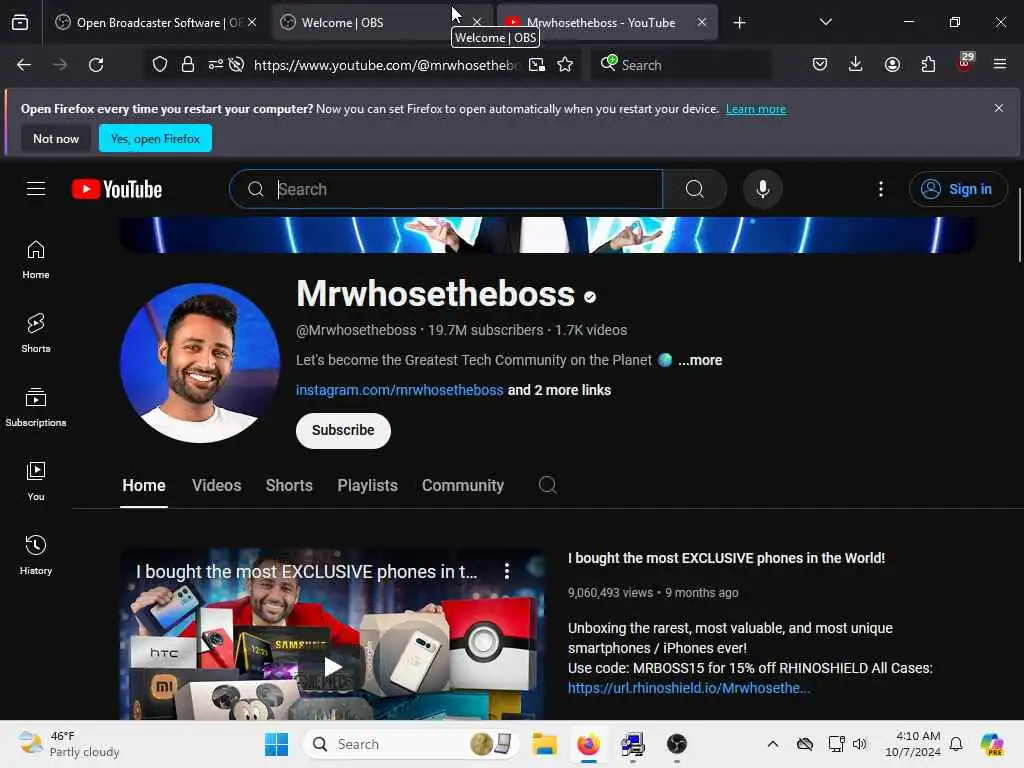This screenshot has height=768, width=1024.
Task: Open volume control in system tray
Action: point(859,744)
